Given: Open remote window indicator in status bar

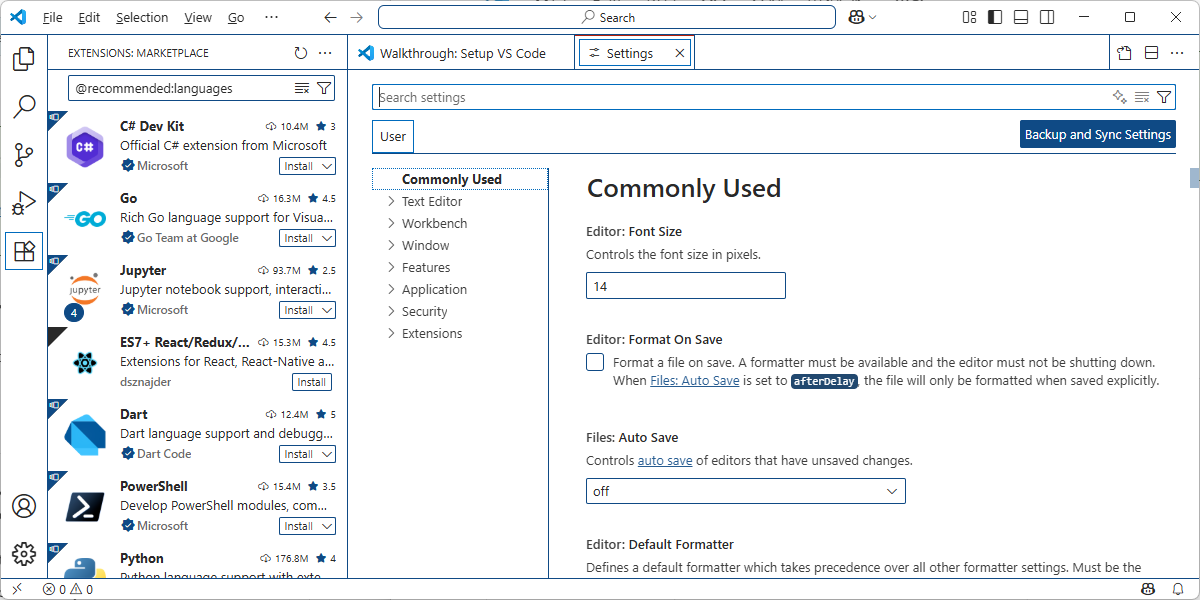Looking at the screenshot, I should (17, 589).
